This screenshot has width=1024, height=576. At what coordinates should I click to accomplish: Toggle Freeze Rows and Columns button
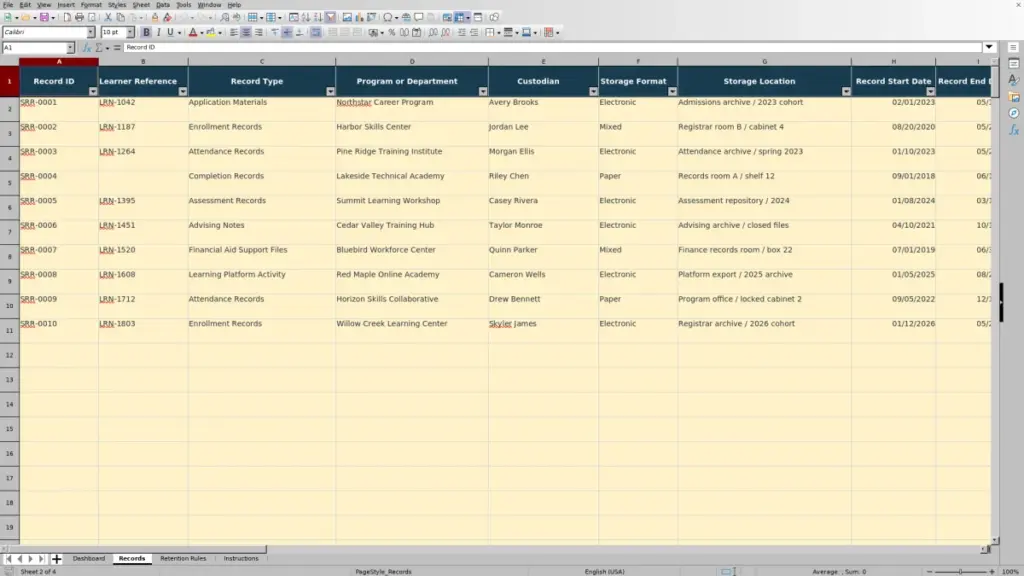coord(459,17)
